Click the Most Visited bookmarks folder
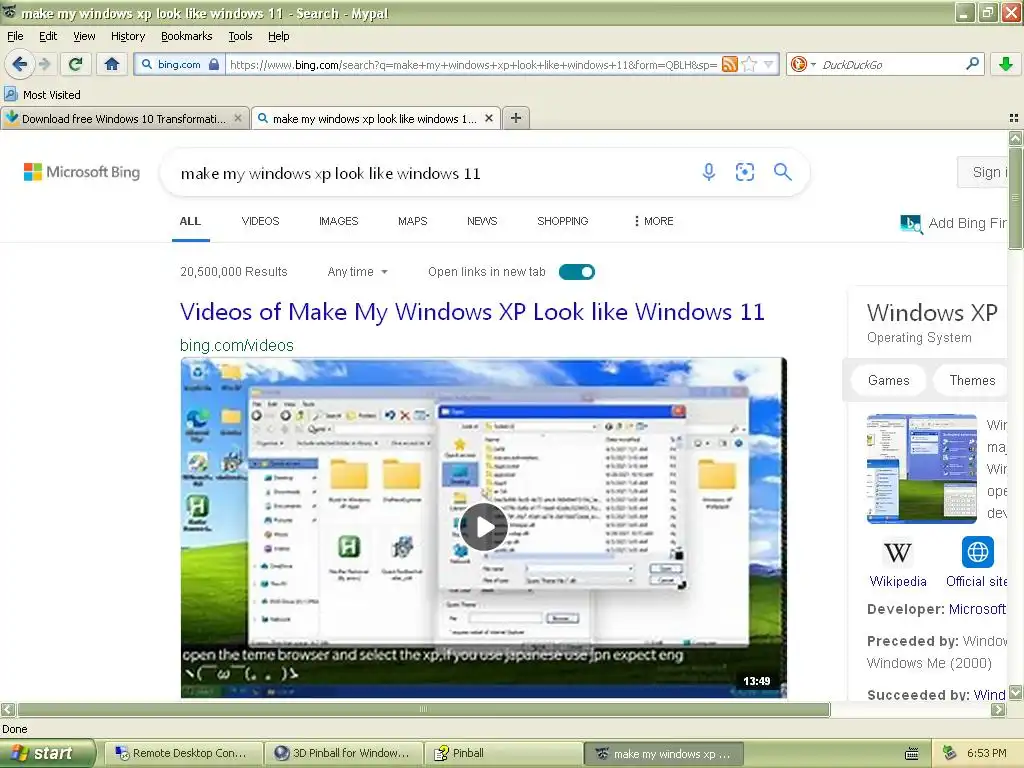This screenshot has width=1024, height=768. pyautogui.click(x=43, y=95)
